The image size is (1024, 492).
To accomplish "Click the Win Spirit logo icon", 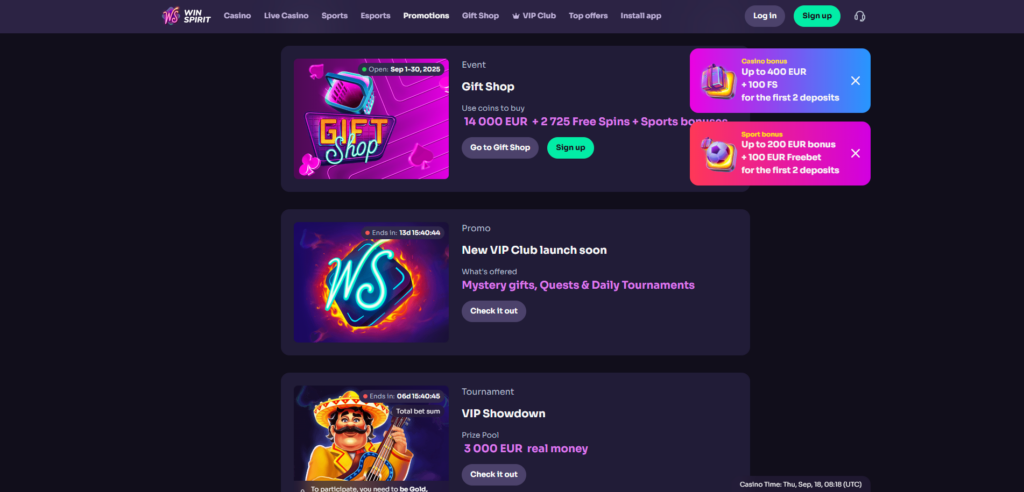I will coord(171,16).
